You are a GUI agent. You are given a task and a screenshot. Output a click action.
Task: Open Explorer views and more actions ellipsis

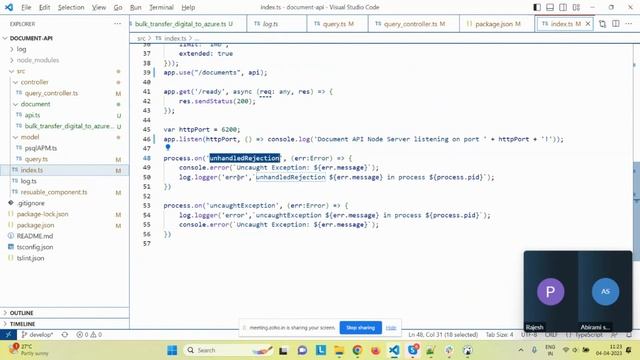(118, 24)
